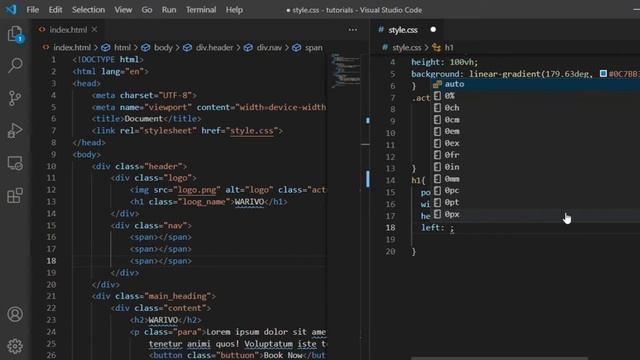This screenshot has height=360, width=640.
Task: Click span in the breadcrumb
Action: [x=313, y=48]
